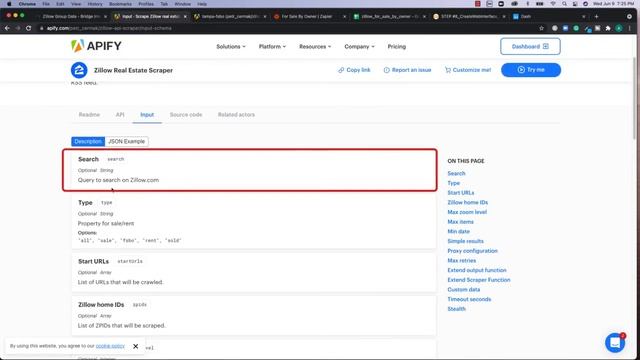Click the Zillow home IDs field heading
The width and height of the screenshot is (640, 360).
click(x=101, y=305)
